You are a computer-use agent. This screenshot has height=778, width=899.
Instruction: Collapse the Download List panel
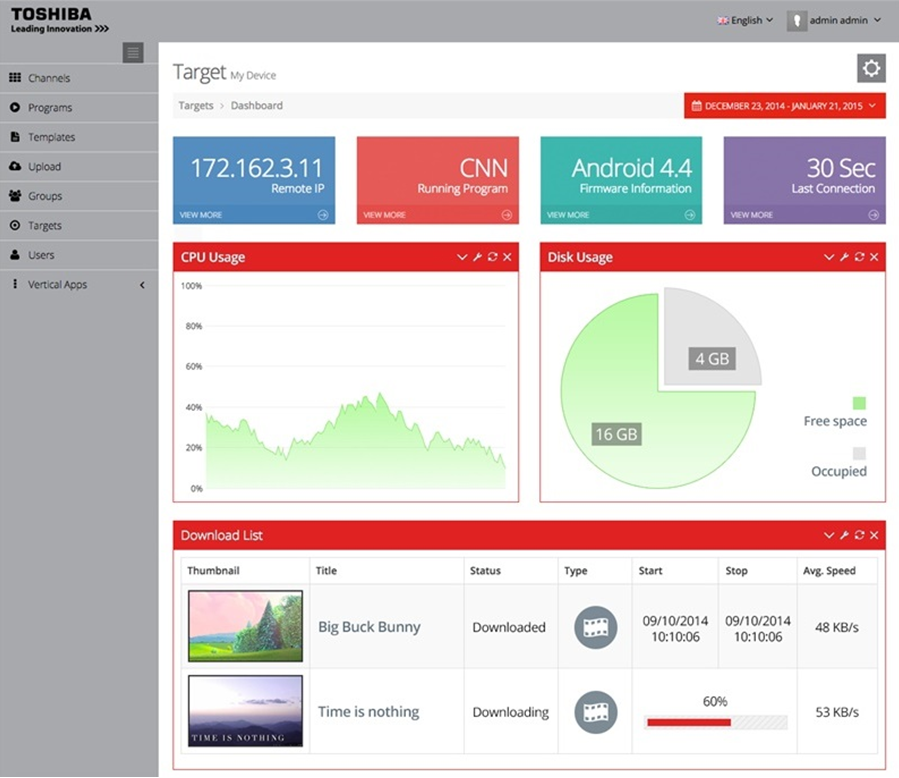(829, 536)
